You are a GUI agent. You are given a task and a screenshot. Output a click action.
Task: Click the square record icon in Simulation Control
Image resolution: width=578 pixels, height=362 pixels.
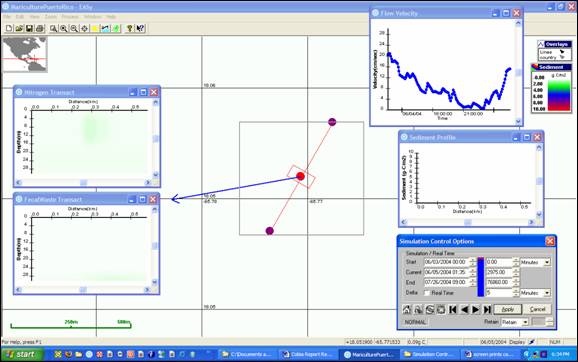coord(441,310)
